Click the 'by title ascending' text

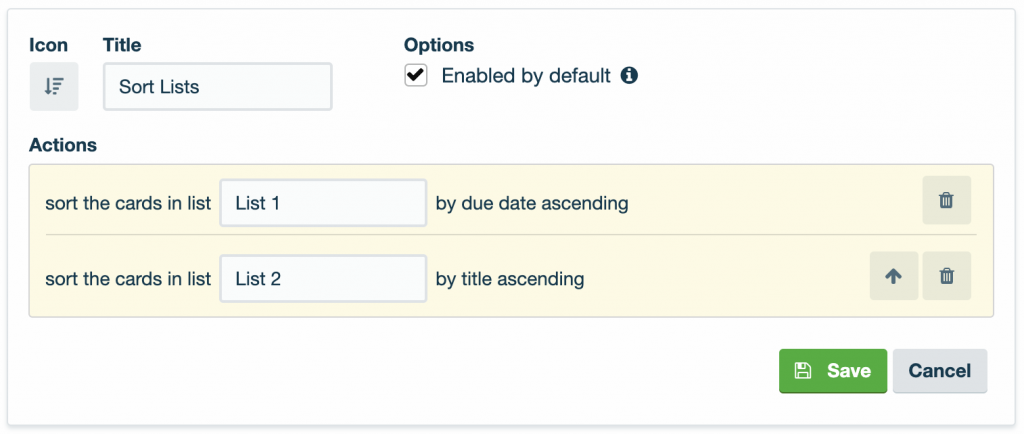[x=509, y=279]
